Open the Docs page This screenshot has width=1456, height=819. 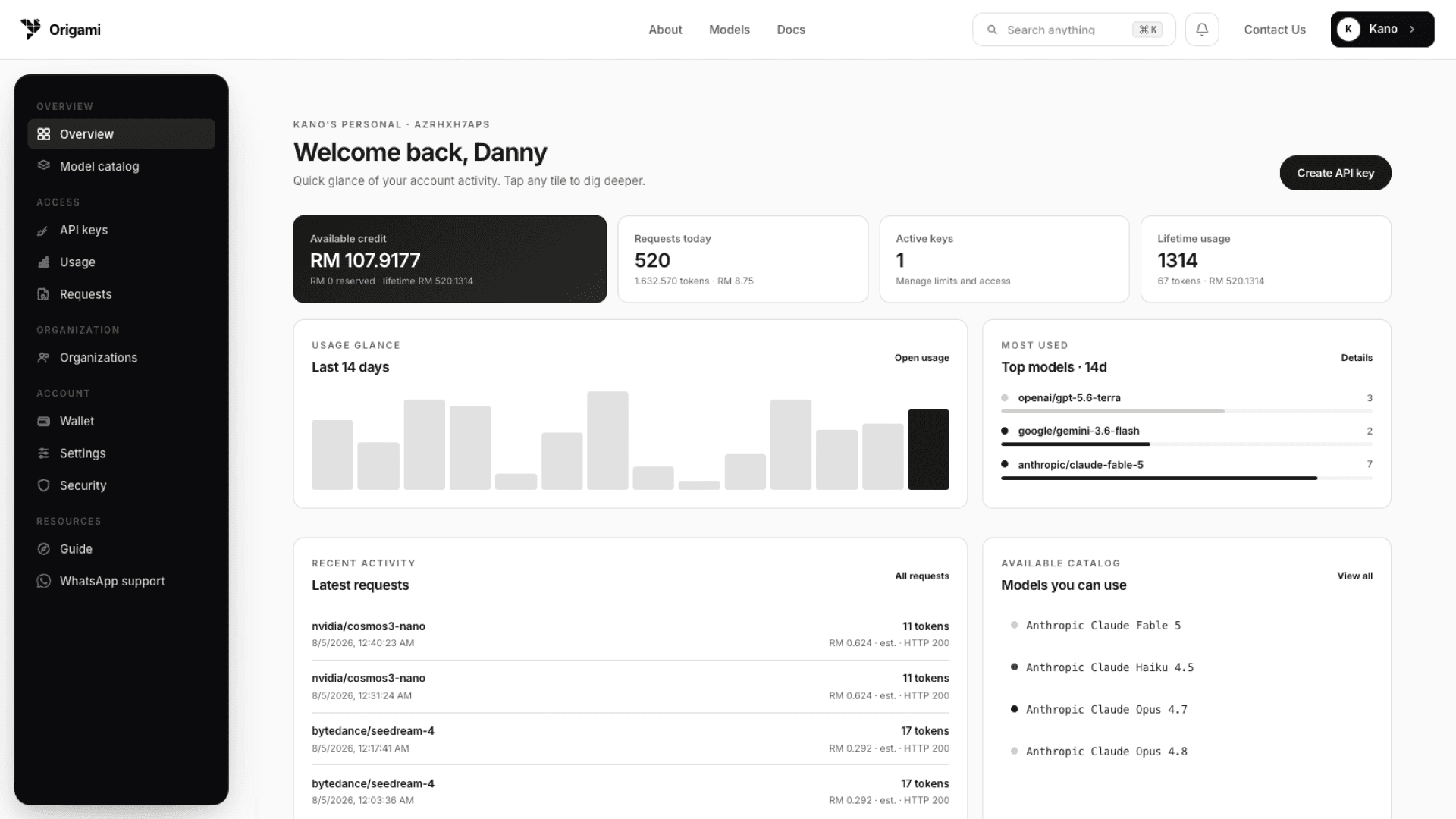(791, 30)
